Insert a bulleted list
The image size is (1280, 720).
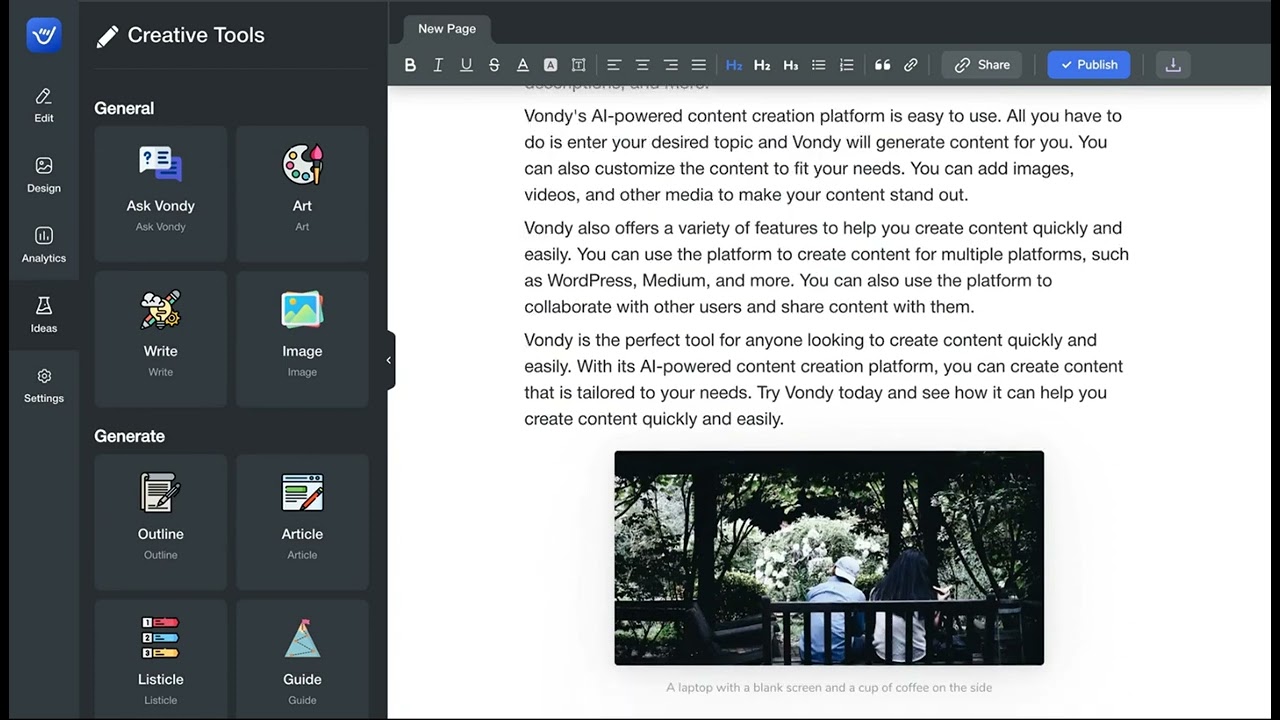tap(818, 65)
